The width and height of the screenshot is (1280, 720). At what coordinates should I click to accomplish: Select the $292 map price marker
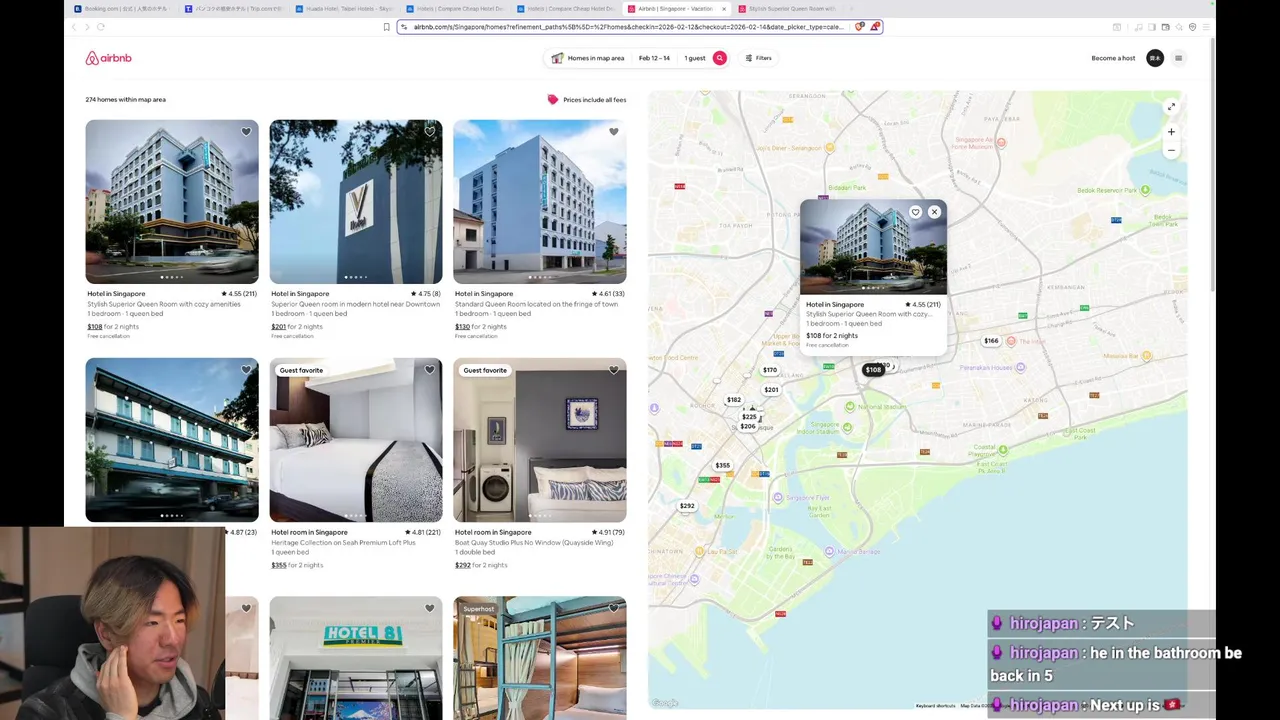(687, 506)
